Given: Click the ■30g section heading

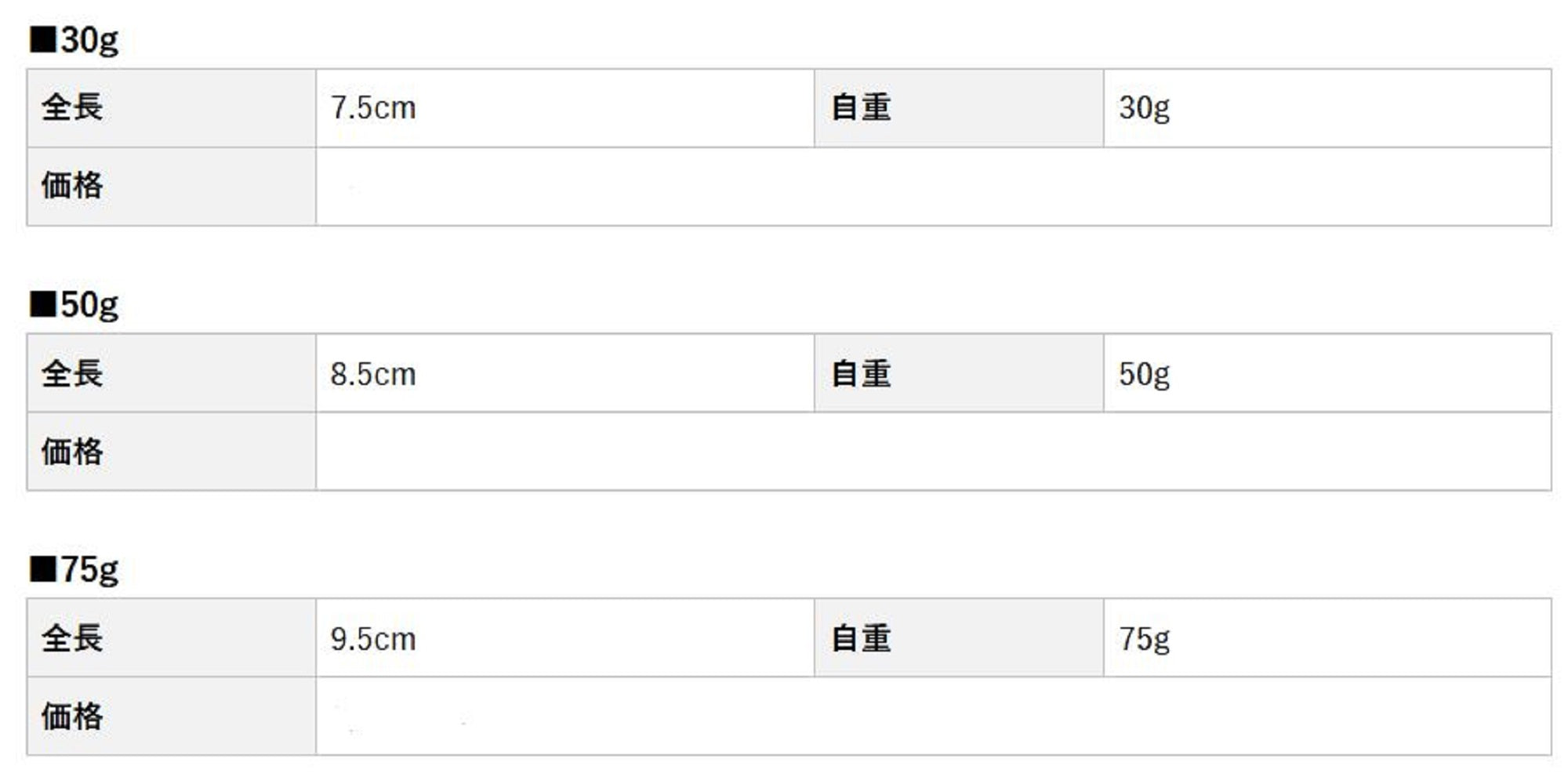Looking at the screenshot, I should (x=74, y=40).
